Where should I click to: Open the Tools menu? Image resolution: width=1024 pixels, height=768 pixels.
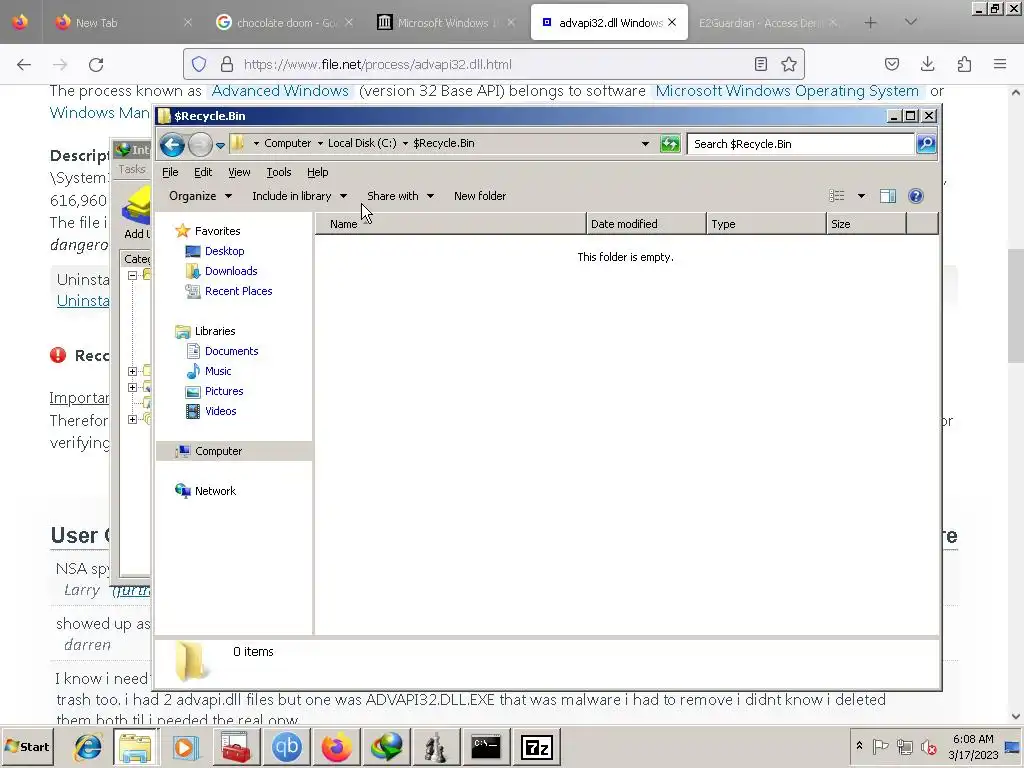click(x=279, y=172)
